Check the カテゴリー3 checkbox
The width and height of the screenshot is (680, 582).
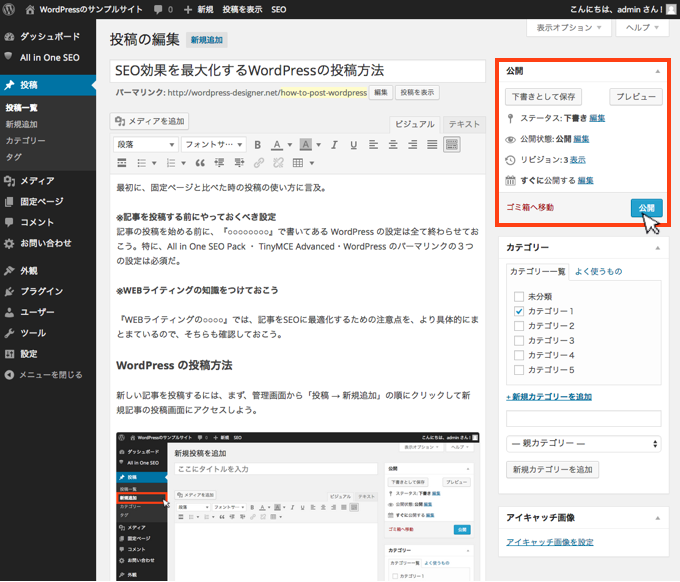click(x=519, y=341)
